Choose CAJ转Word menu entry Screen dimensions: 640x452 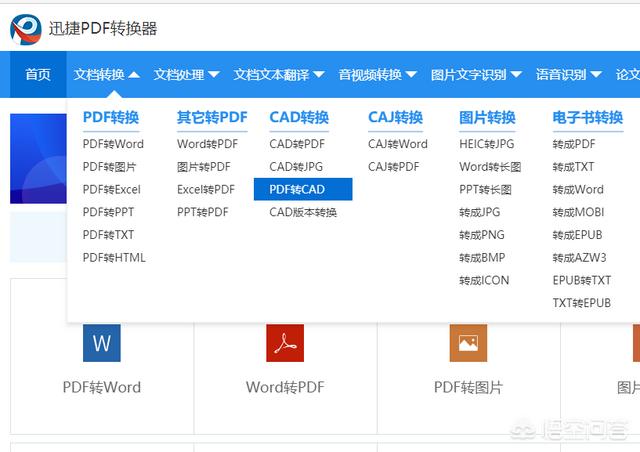[x=398, y=144]
